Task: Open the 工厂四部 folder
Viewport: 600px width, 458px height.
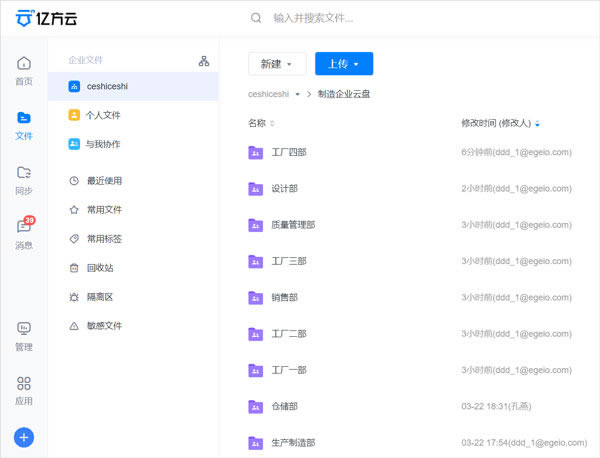Action: point(288,153)
